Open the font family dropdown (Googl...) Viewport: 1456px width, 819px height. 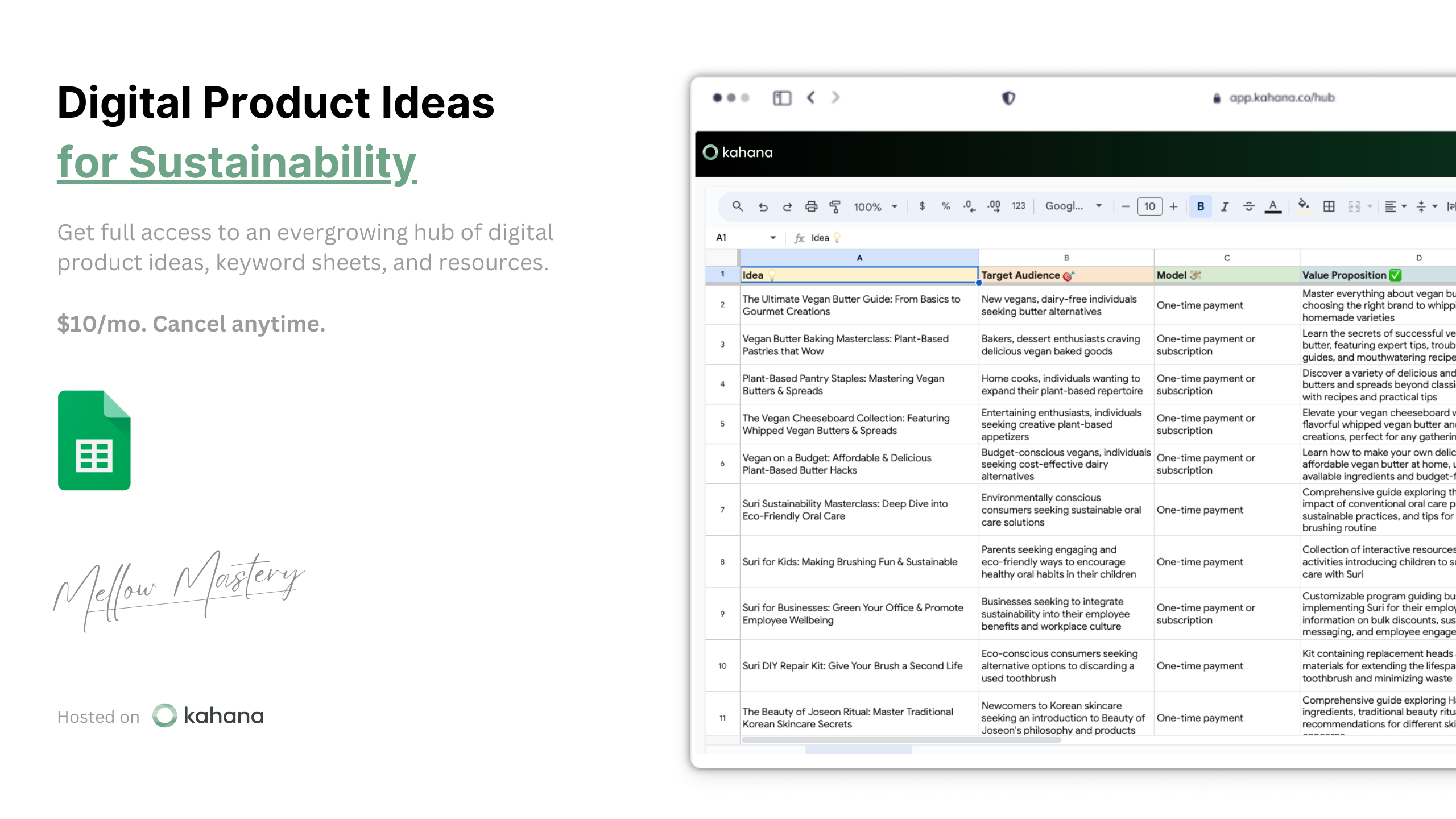(1073, 206)
